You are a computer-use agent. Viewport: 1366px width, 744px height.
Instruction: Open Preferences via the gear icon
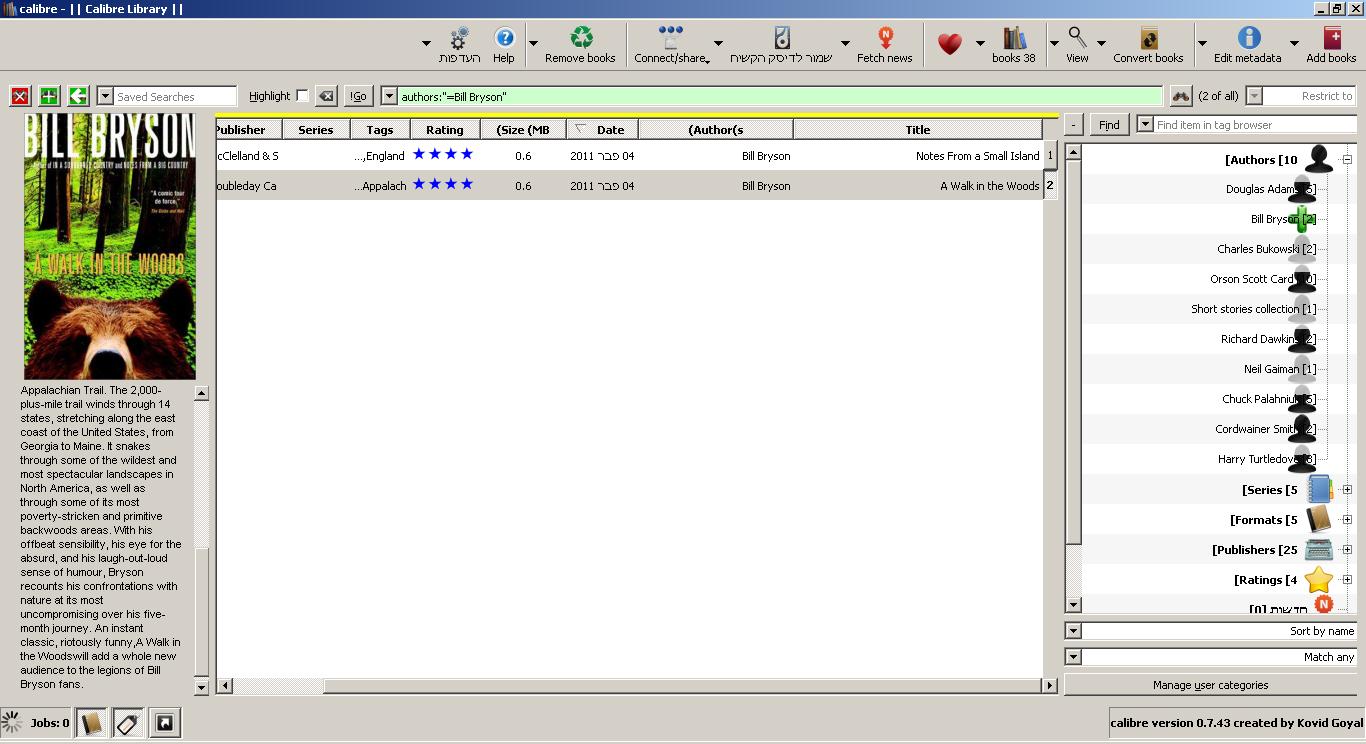pos(459,39)
